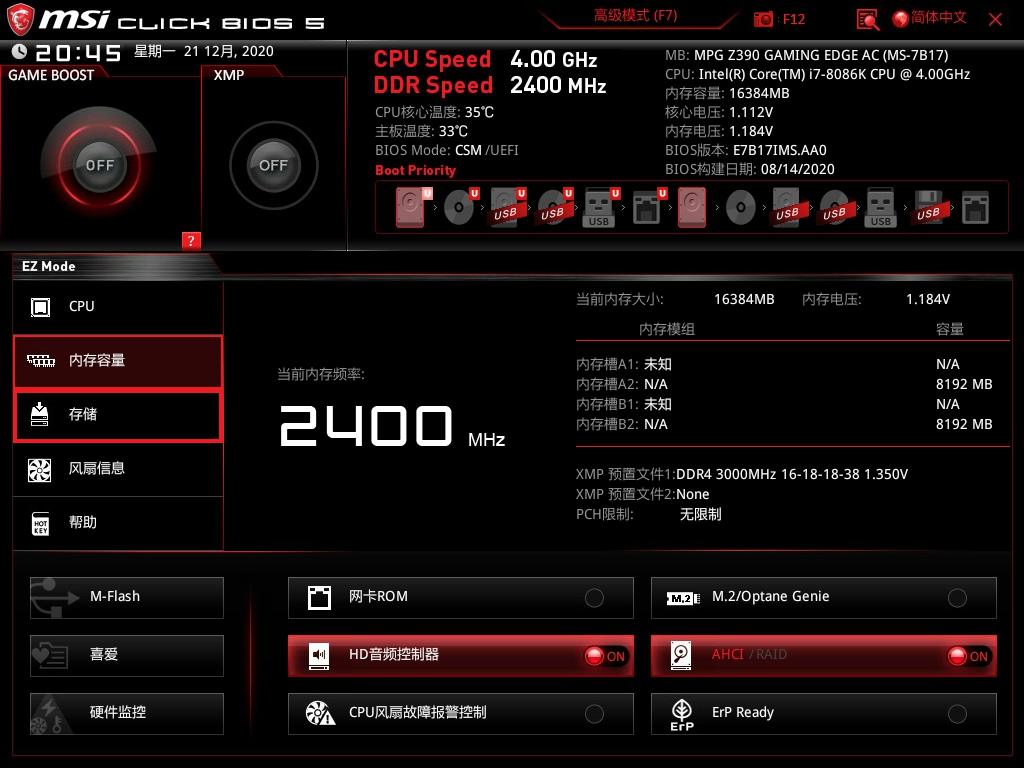The width and height of the screenshot is (1024, 768).
Task: Click the red globe language icon
Action: pos(901,19)
